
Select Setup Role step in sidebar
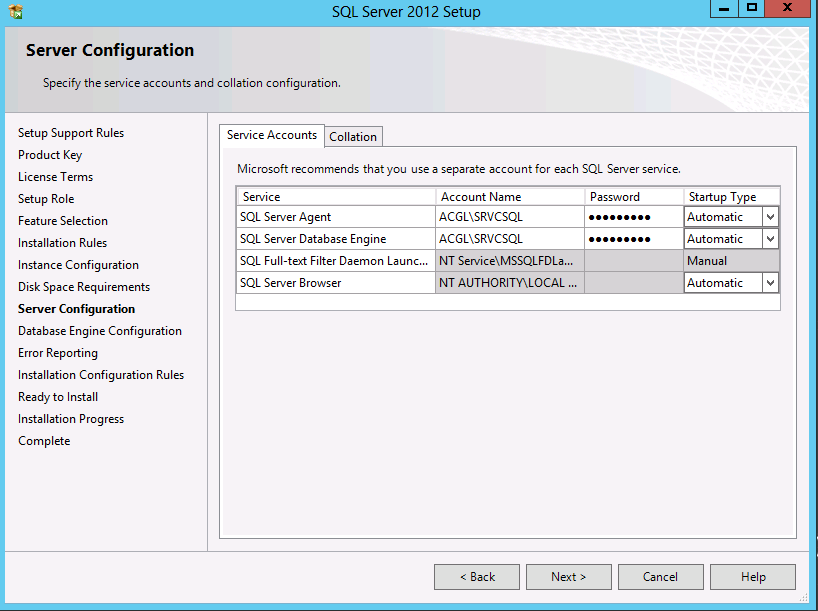tap(46, 199)
